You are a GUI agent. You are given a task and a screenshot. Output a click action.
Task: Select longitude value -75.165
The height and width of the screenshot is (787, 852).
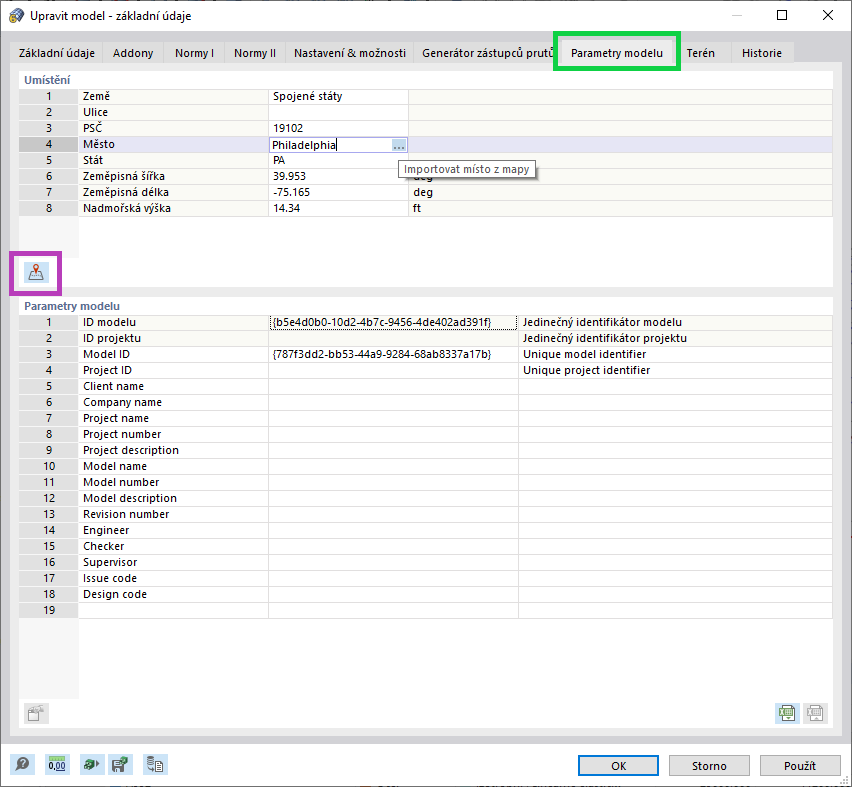pos(338,192)
